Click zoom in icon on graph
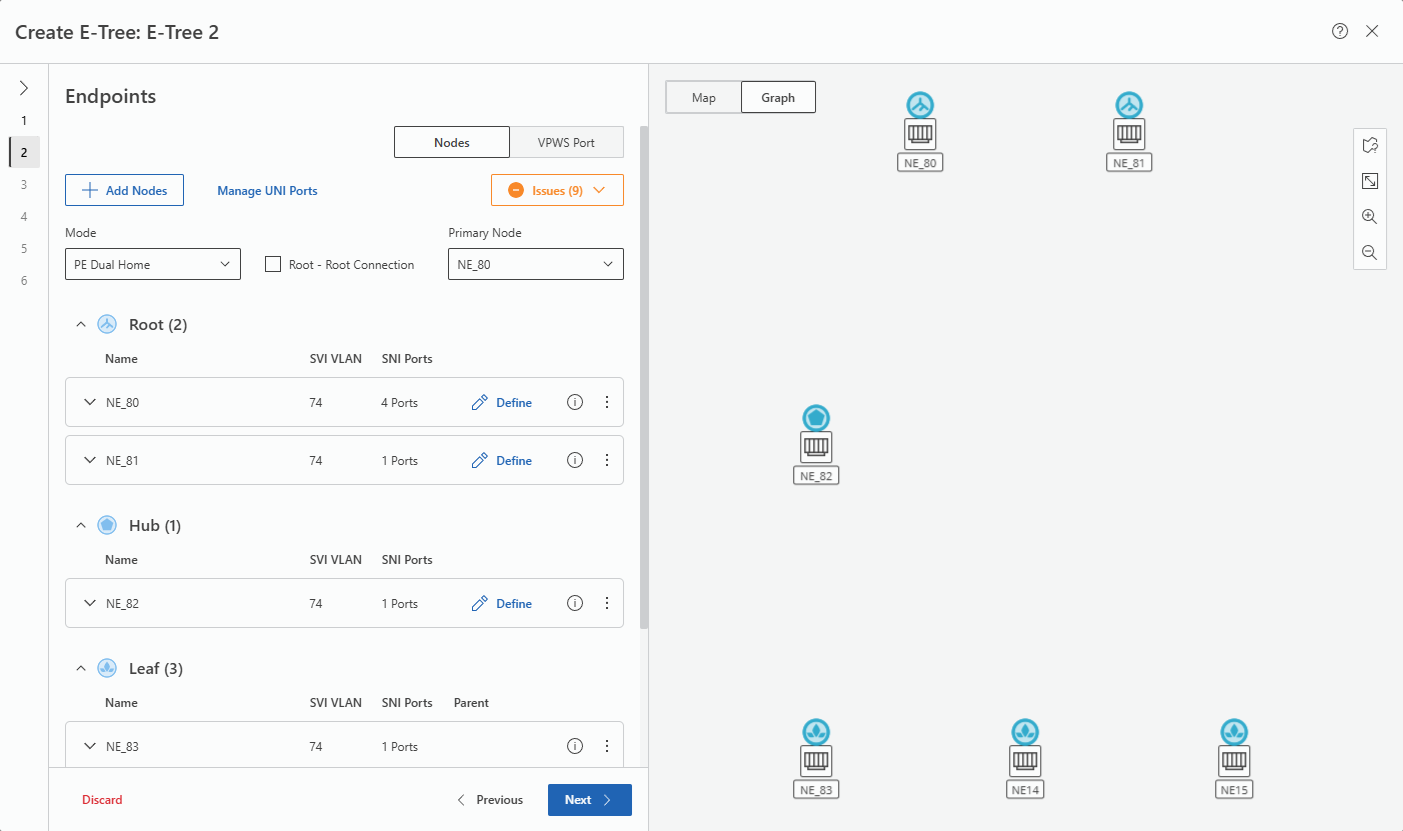The width and height of the screenshot is (1403, 831). [1369, 217]
